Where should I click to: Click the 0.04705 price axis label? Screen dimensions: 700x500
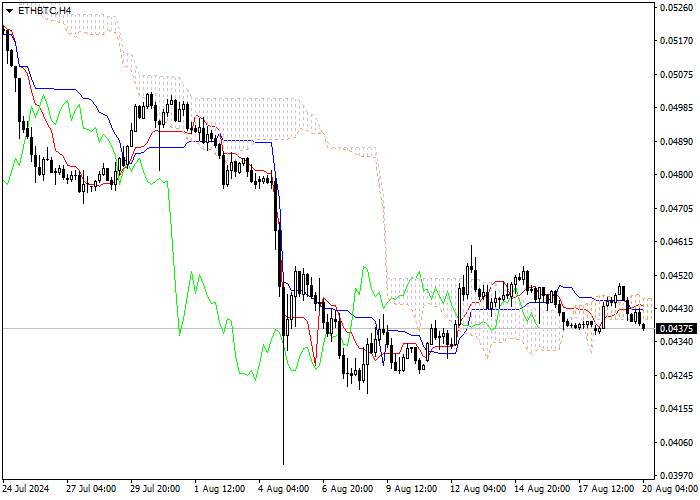[676, 208]
